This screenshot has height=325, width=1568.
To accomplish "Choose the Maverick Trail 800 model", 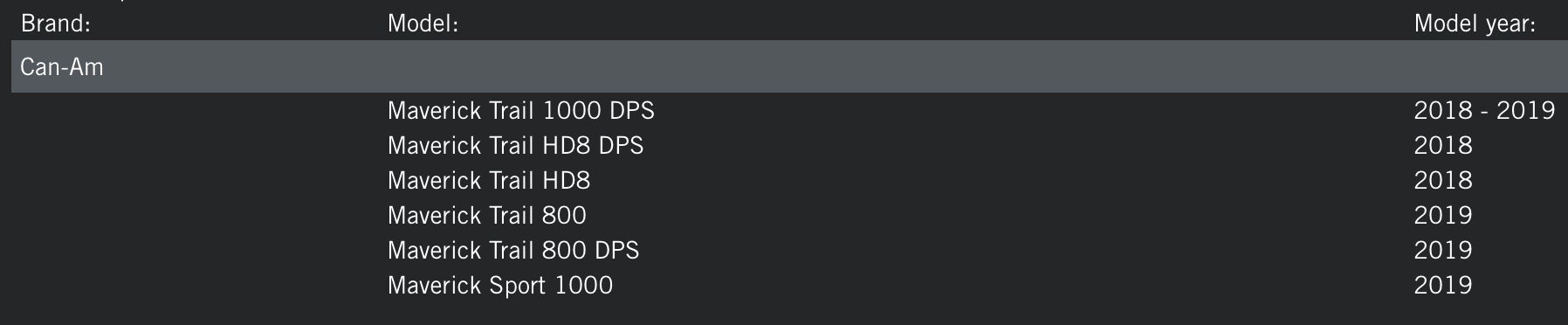I will click(486, 215).
